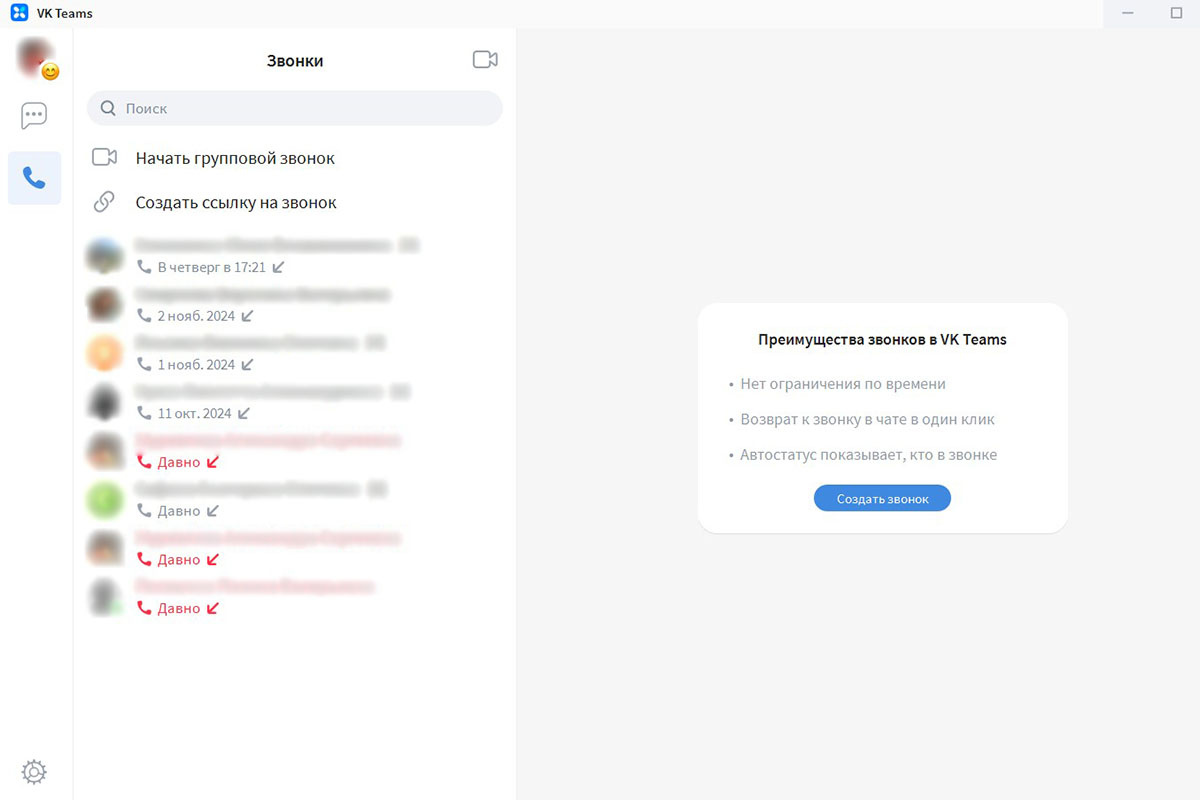Click the camera icon next to групповой звонок
Screen dimensions: 1200x800
(x=105, y=156)
